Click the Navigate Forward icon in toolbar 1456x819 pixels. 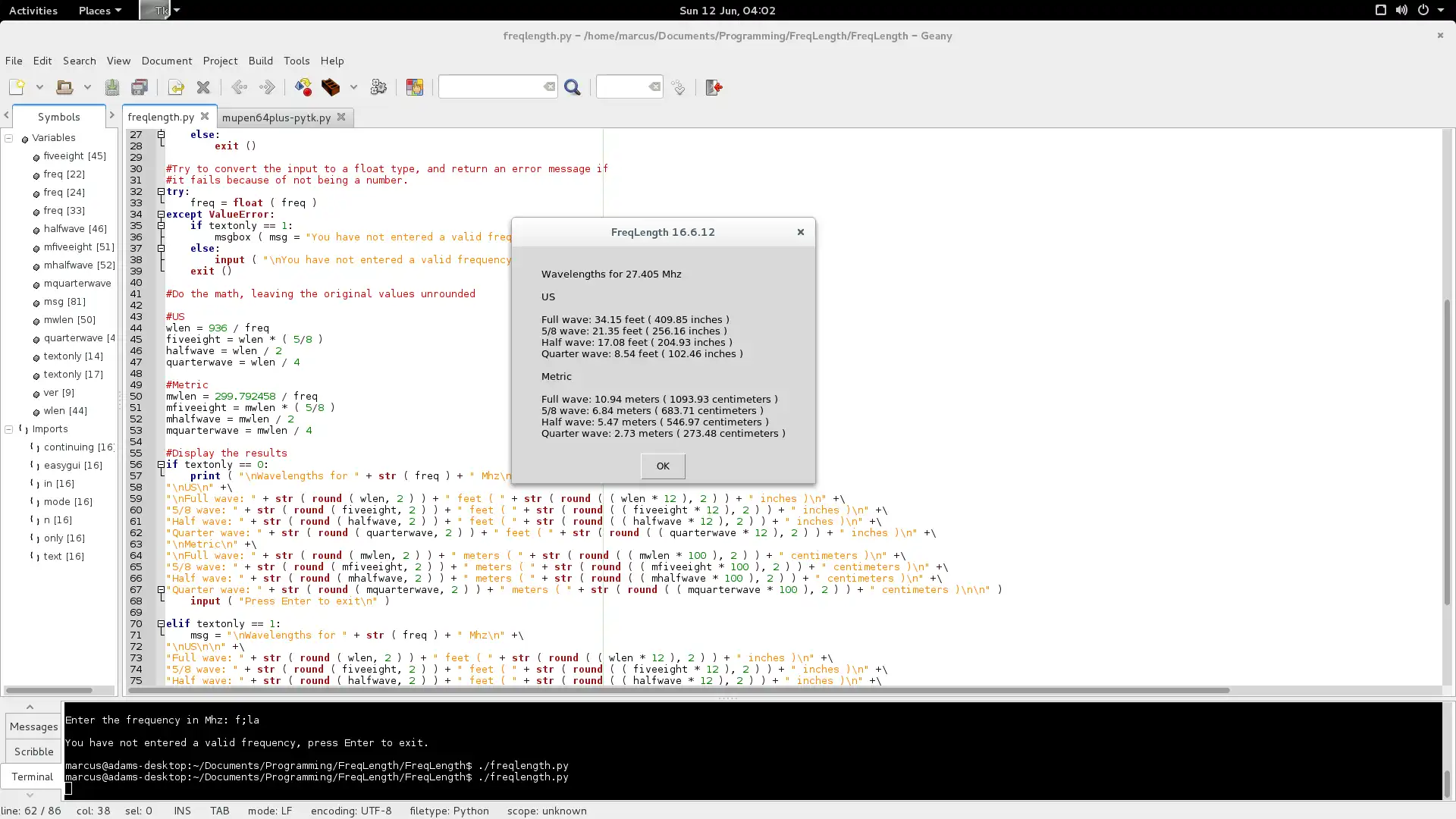click(266, 87)
